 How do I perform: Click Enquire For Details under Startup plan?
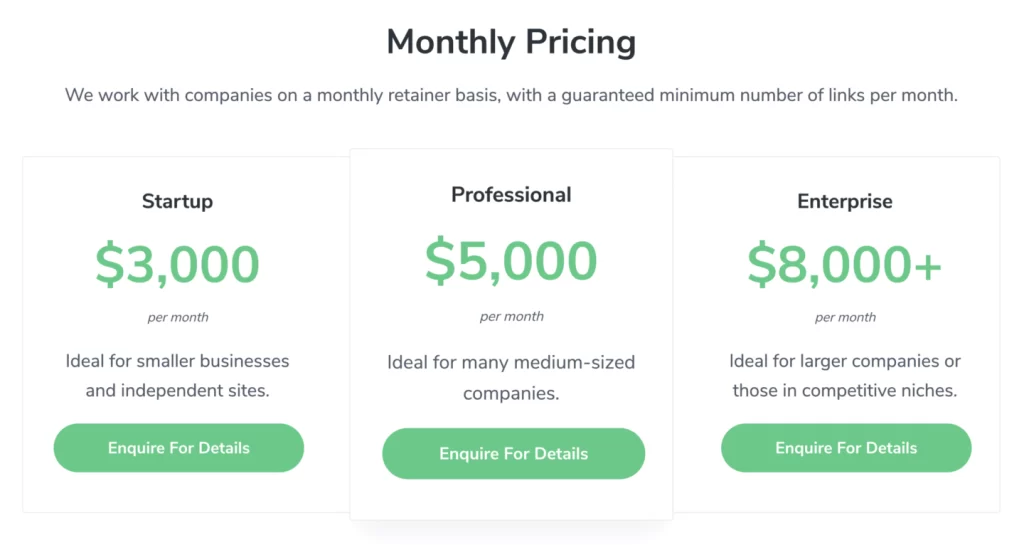pos(178,448)
